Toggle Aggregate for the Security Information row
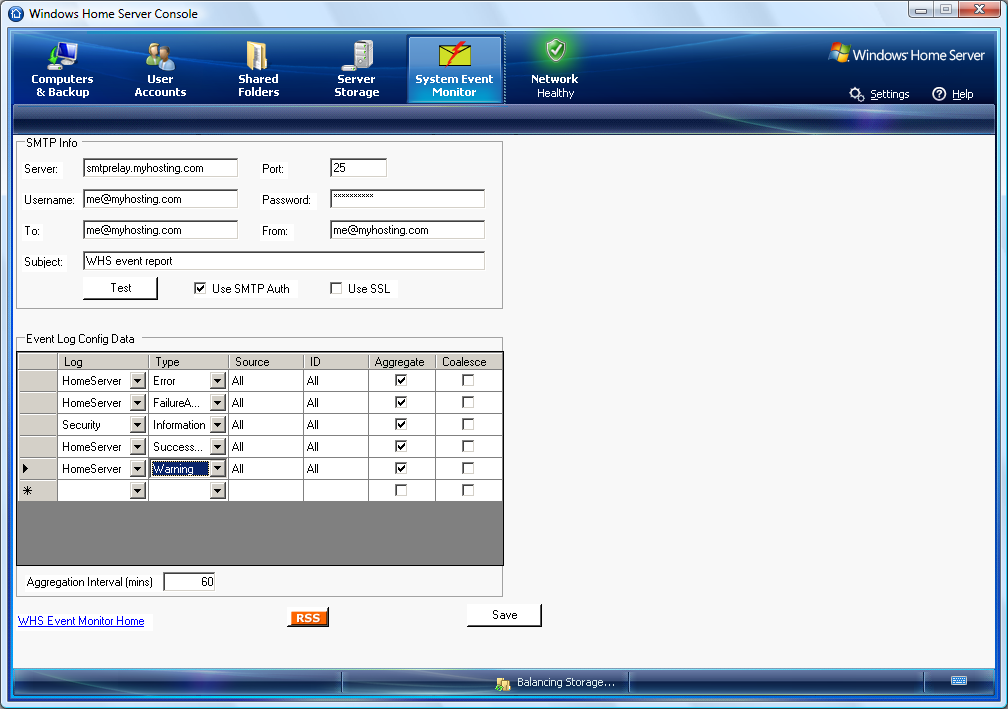Screen dimensions: 1008x709 click(401, 424)
